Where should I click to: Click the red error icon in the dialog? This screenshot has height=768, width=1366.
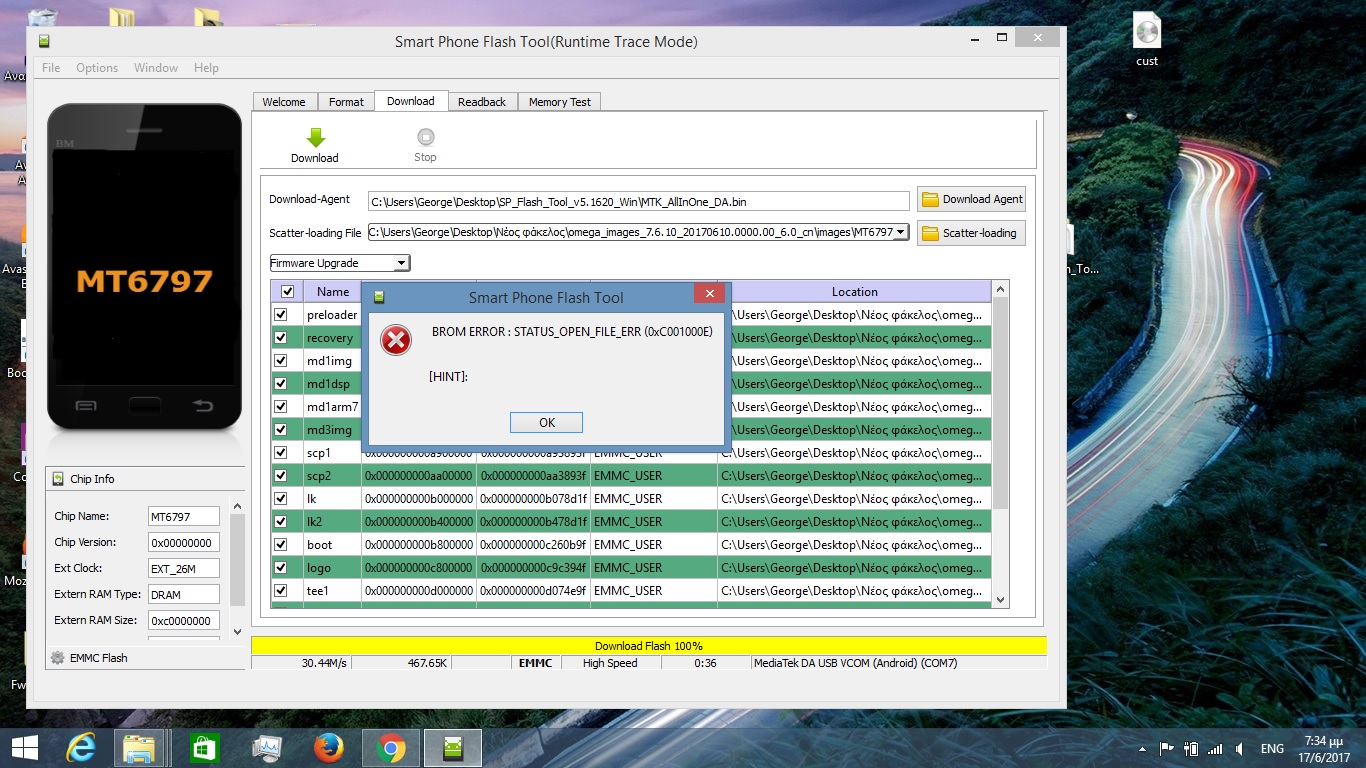coord(396,340)
